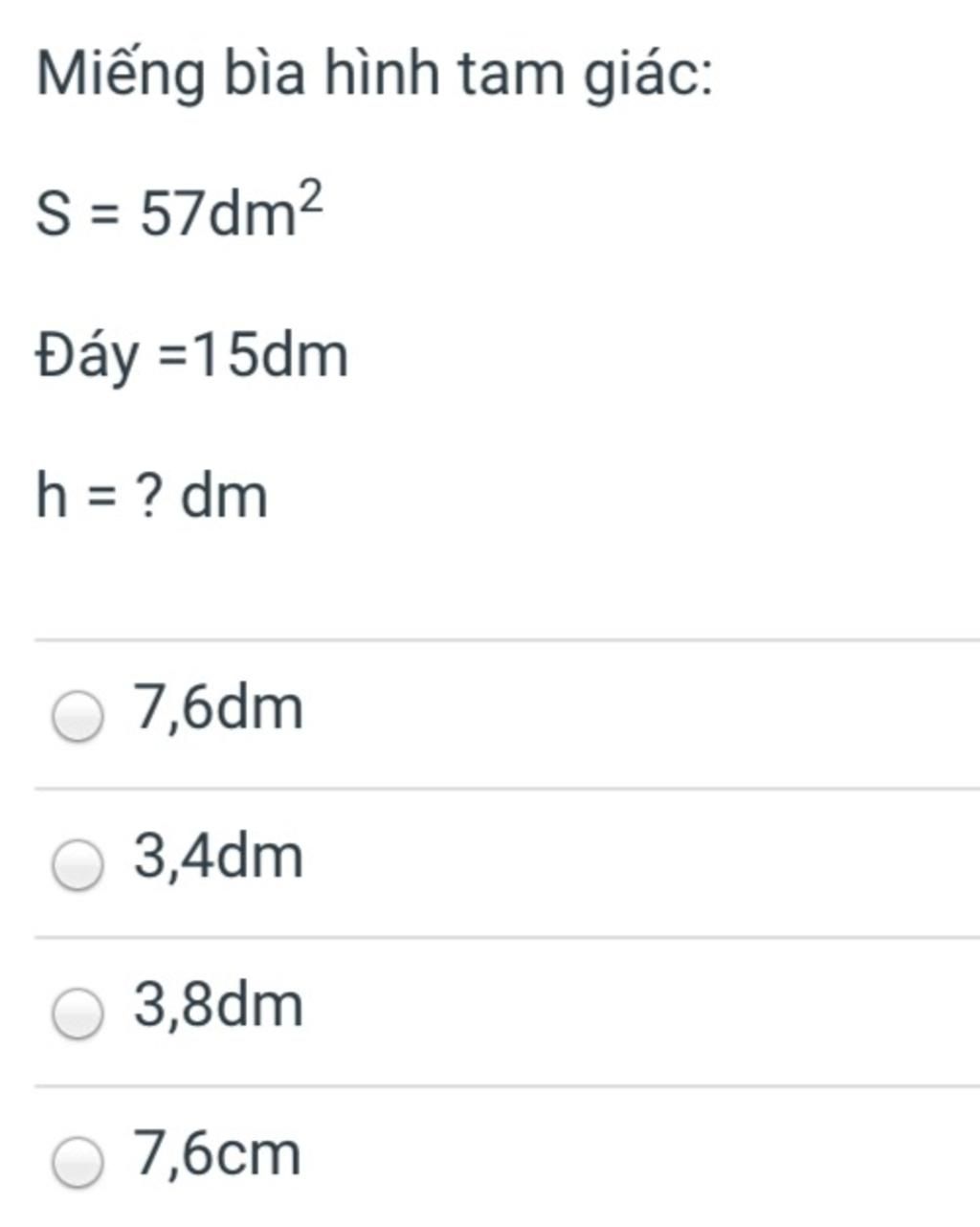This screenshot has width=980, height=1227.
Task: Click the heading "Miếng bìa hình tam giác:"
Action: [374, 76]
